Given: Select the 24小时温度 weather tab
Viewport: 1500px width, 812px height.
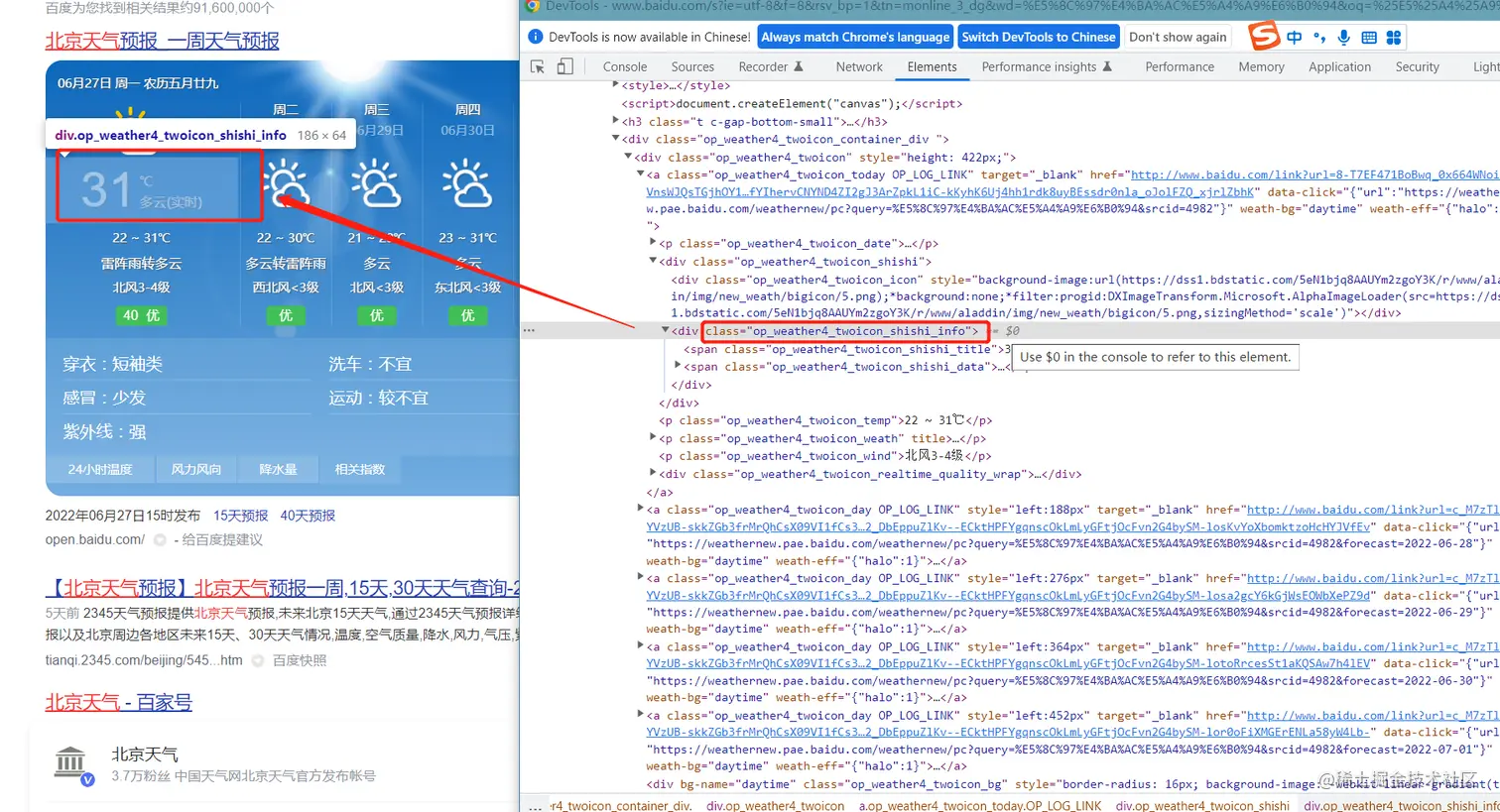Looking at the screenshot, I should (99, 469).
